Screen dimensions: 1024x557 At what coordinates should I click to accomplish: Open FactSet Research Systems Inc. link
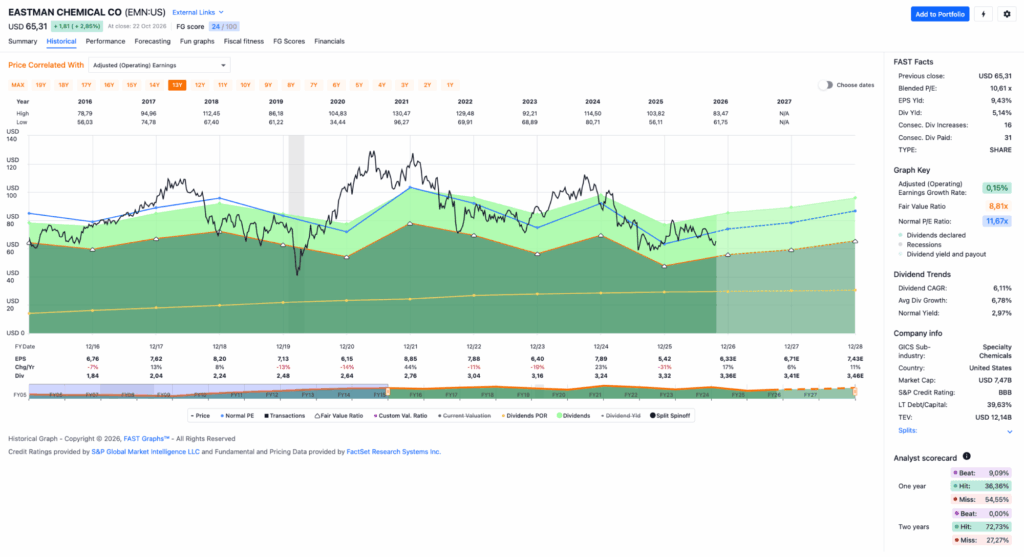(x=393, y=451)
